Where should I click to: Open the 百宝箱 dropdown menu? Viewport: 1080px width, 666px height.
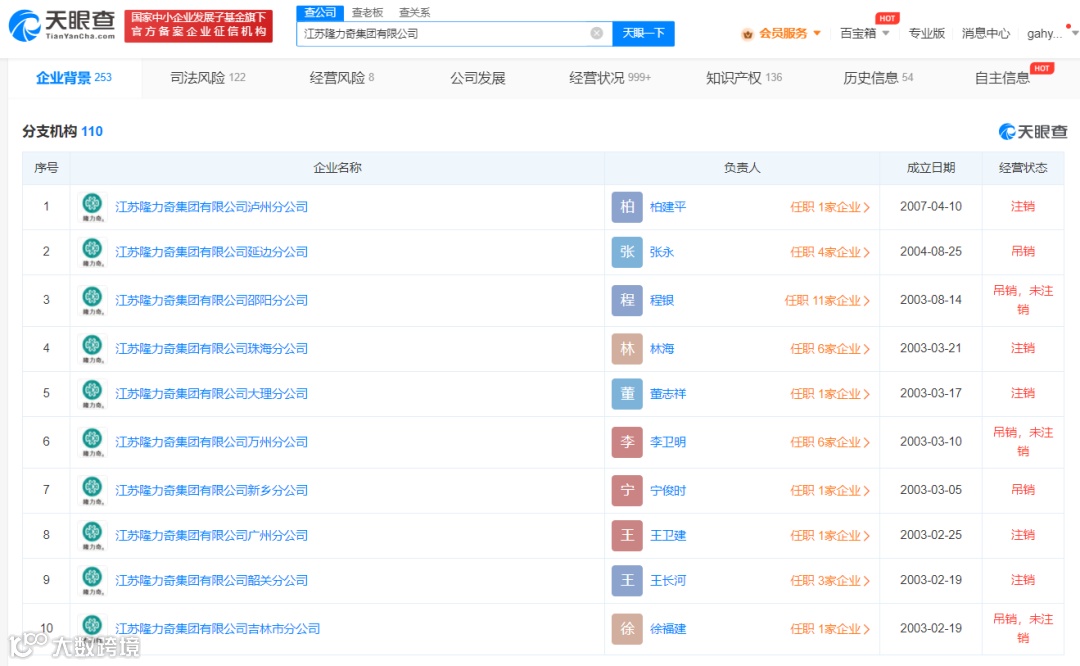(x=864, y=33)
